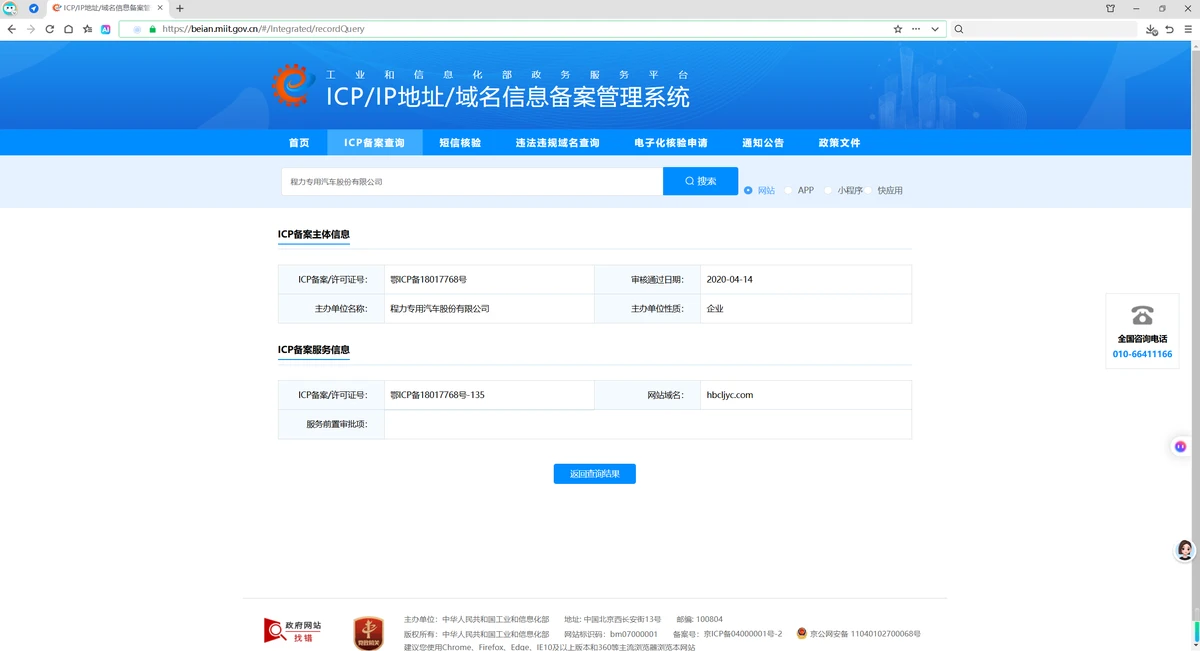Viewport: 1200px width, 651px height.
Task: Expand the address bar dropdown chevron
Action: (x=935, y=29)
